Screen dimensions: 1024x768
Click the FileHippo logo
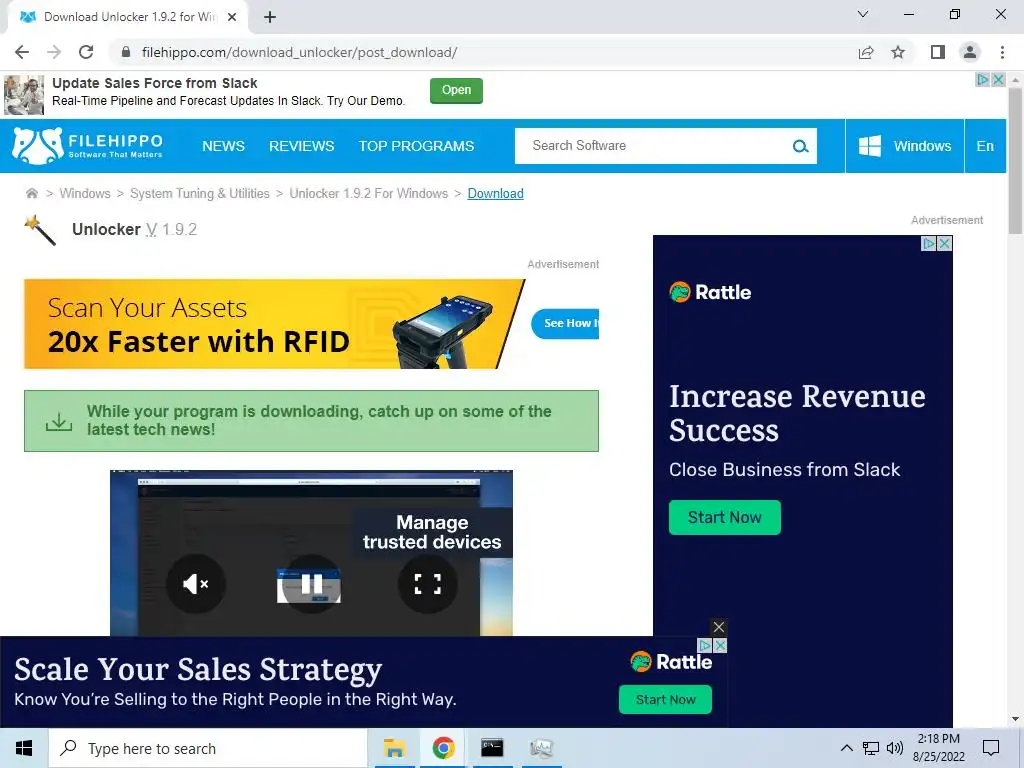pos(88,146)
